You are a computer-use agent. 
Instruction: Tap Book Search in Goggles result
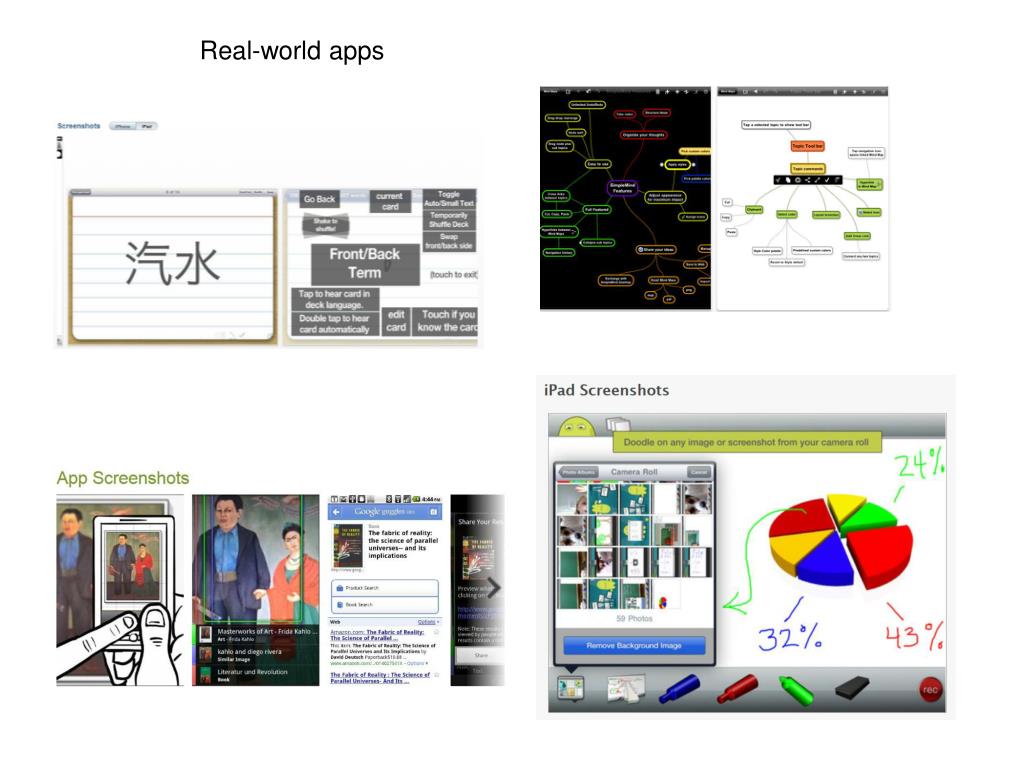pyautogui.click(x=385, y=605)
